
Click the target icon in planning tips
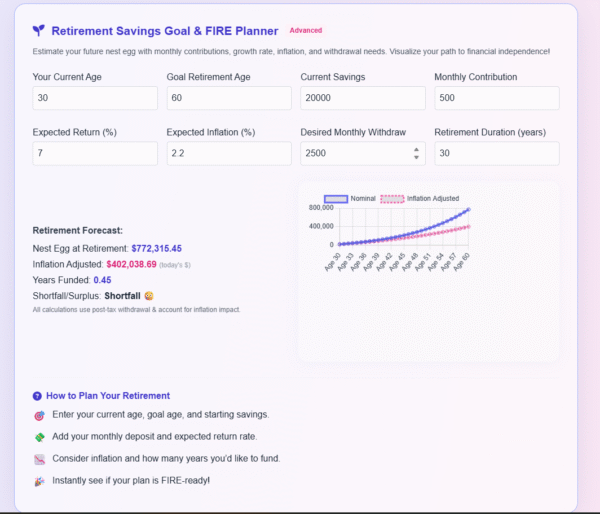[x=38, y=414]
